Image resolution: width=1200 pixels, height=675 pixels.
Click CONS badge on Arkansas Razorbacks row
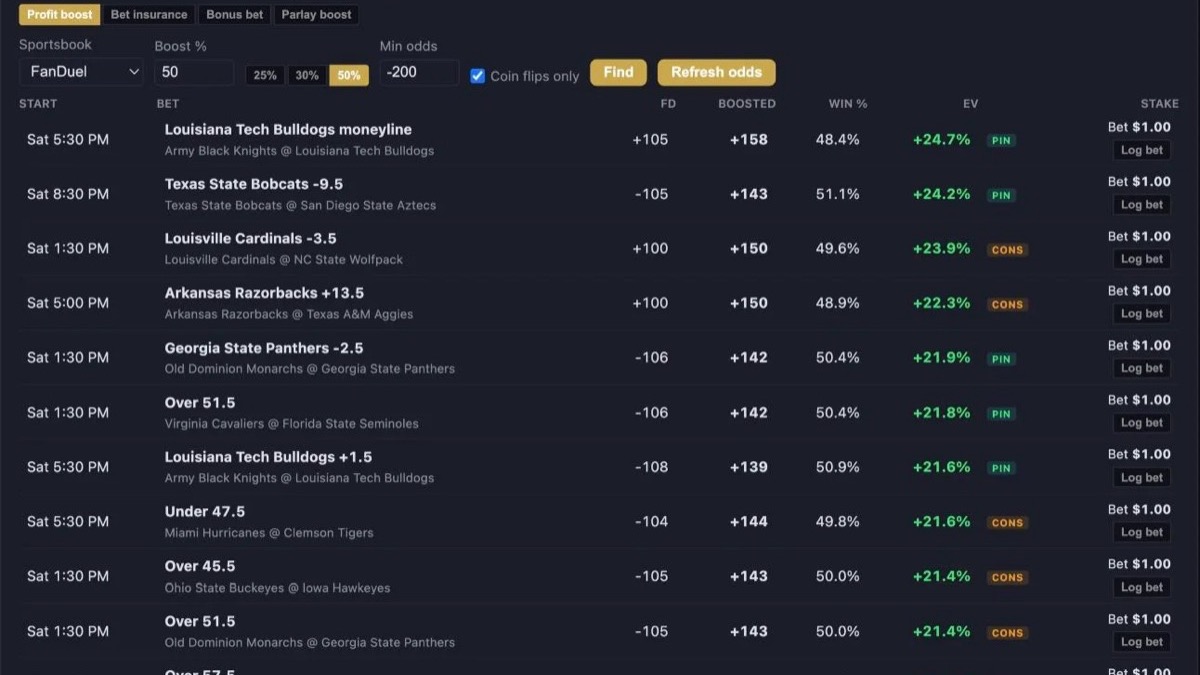[x=1007, y=305]
